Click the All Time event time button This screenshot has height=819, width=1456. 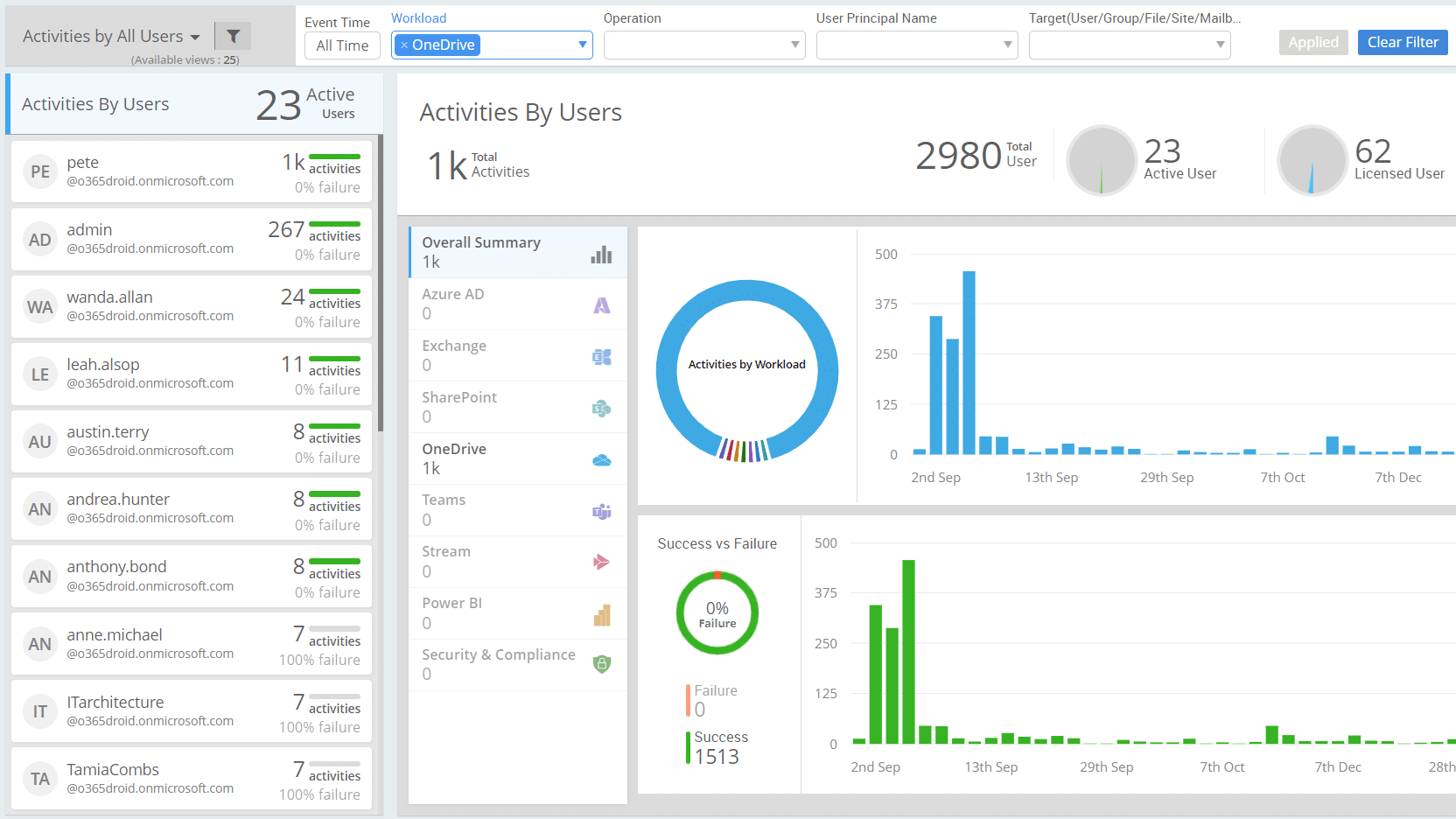click(342, 45)
